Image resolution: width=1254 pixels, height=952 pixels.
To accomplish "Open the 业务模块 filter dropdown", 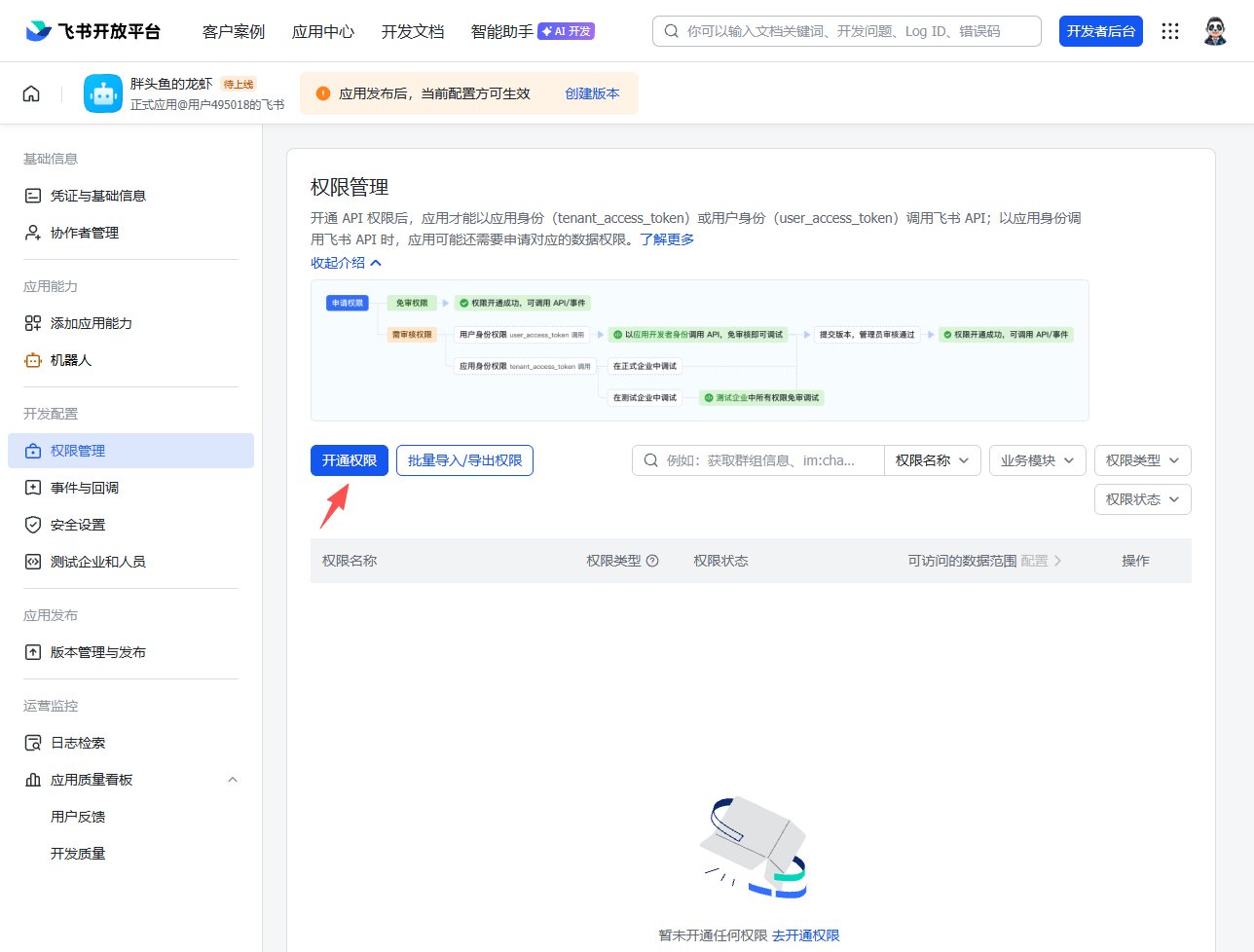I will [1038, 460].
